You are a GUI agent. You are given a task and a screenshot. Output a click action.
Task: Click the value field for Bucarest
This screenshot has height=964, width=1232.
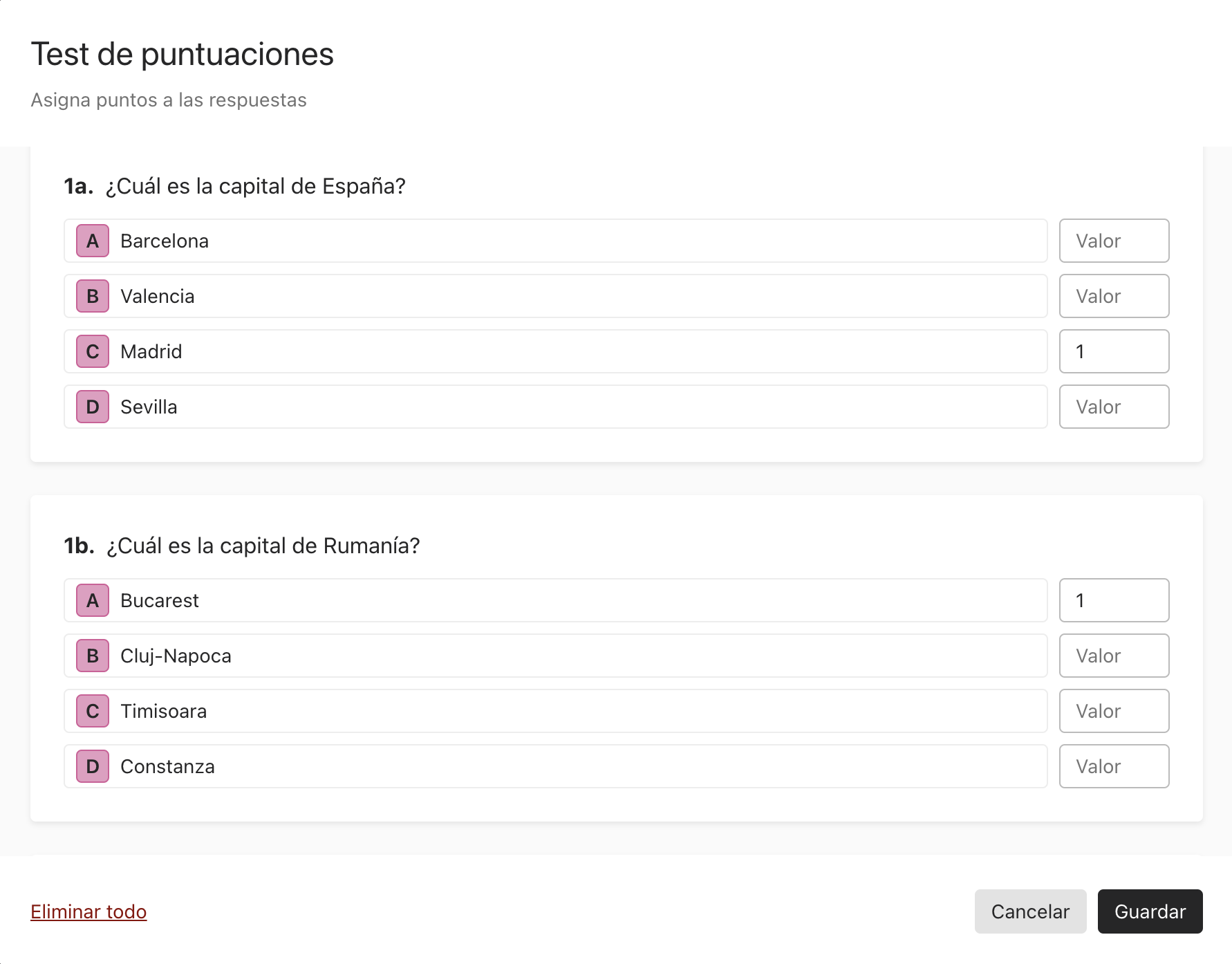click(1114, 600)
